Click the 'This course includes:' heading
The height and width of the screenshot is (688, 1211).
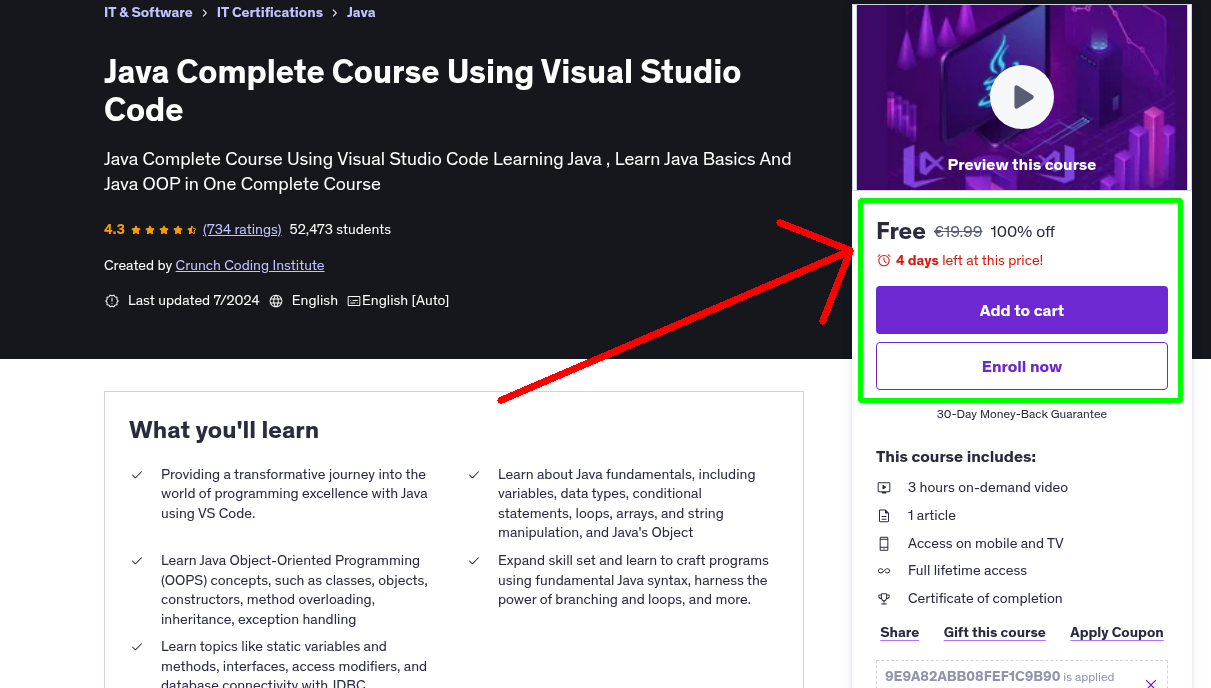click(x=956, y=457)
